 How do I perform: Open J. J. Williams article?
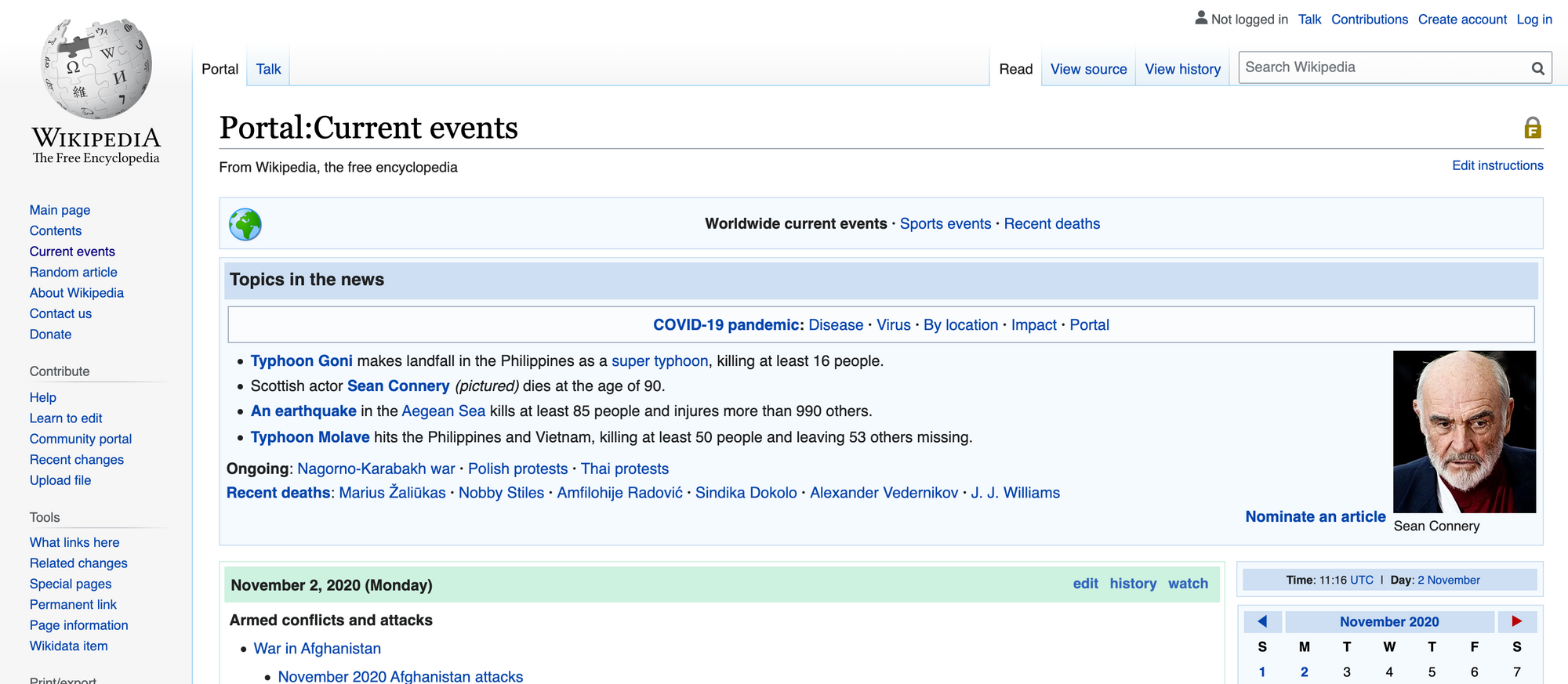1015,492
